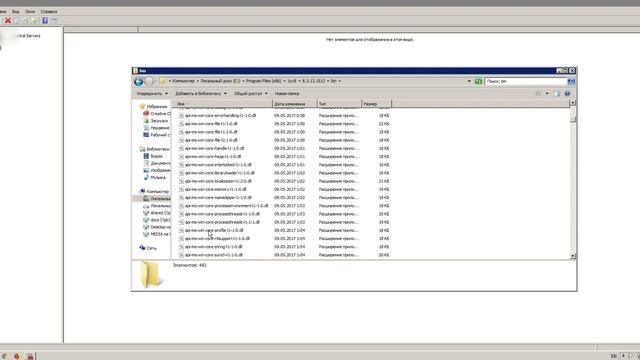Click the 8.3 version folder in address breadcrumb
The image size is (640, 360).
[313, 81]
